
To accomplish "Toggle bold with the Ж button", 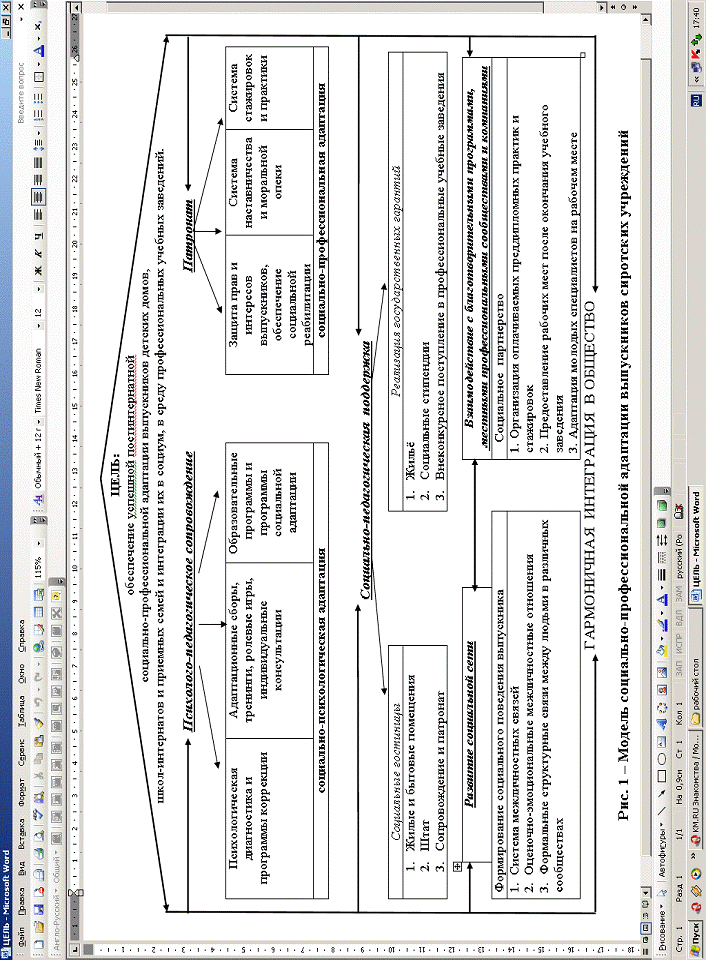I will point(39,269).
